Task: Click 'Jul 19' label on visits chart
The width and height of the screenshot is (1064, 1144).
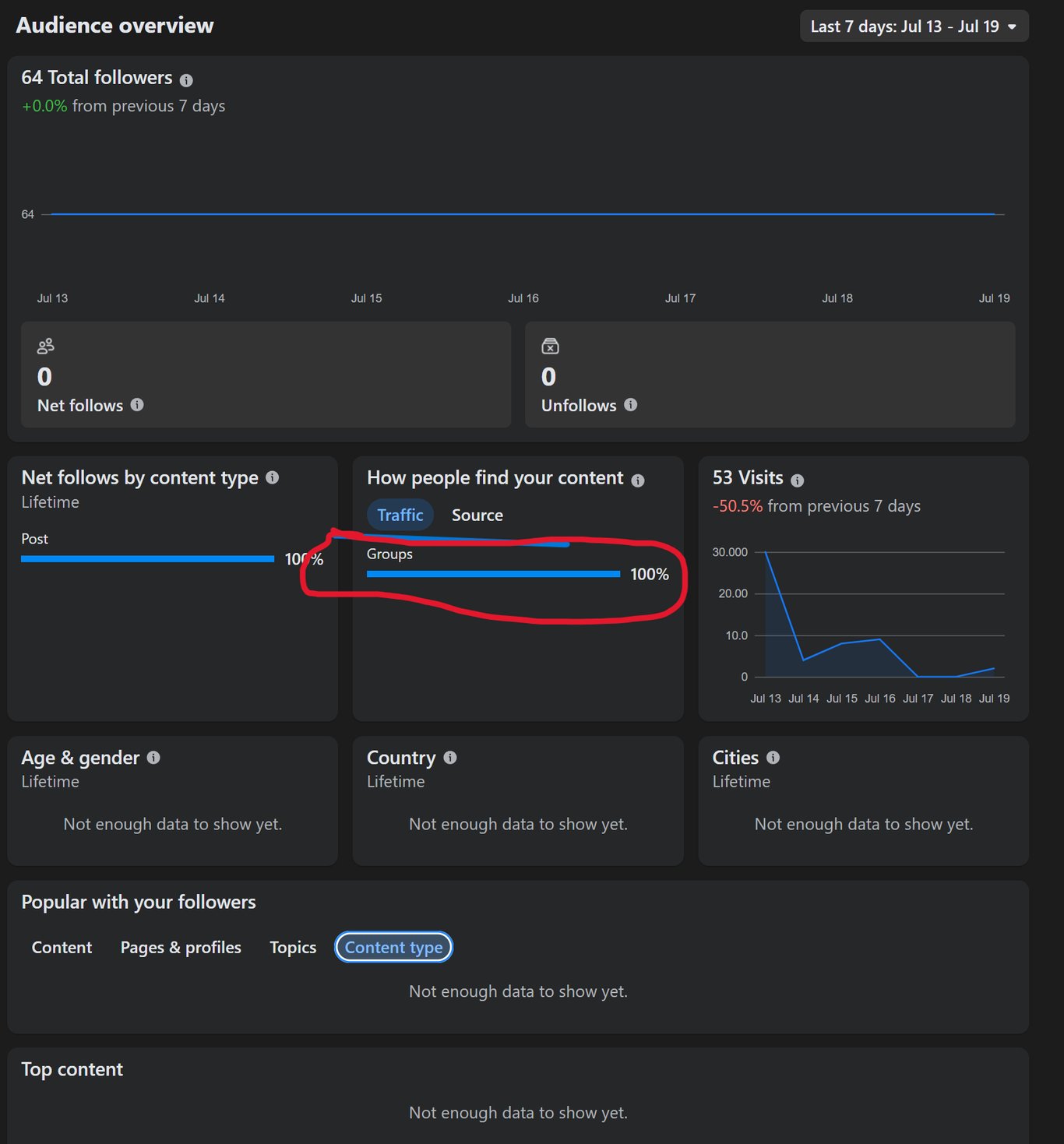Action: (995, 699)
